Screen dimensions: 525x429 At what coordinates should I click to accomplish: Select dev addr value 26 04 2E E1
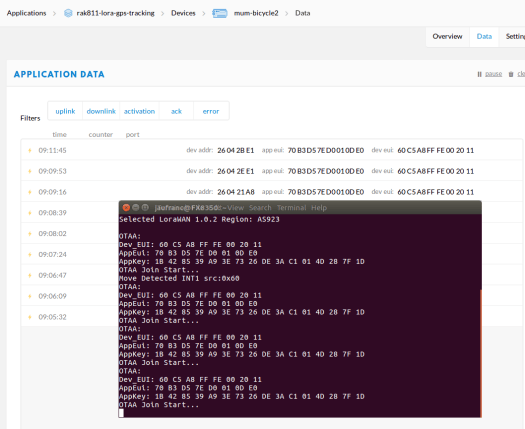click(x=236, y=171)
